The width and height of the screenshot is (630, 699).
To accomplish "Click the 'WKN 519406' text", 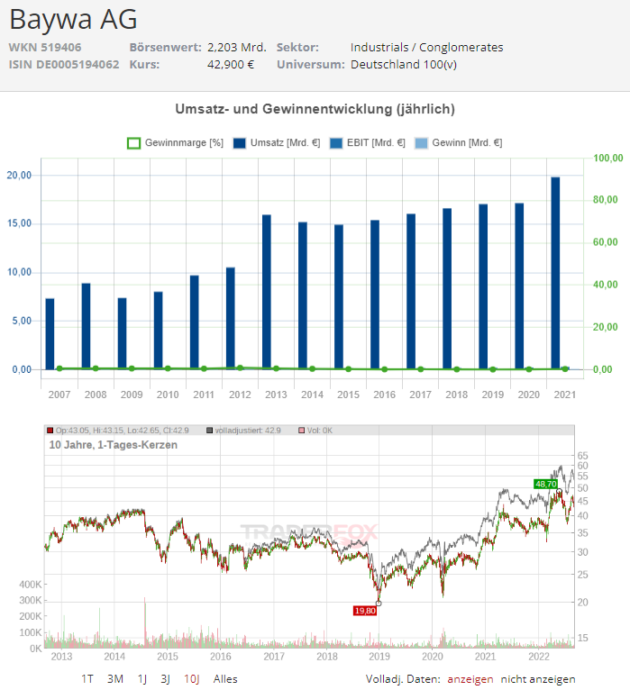I will [x=45, y=47].
